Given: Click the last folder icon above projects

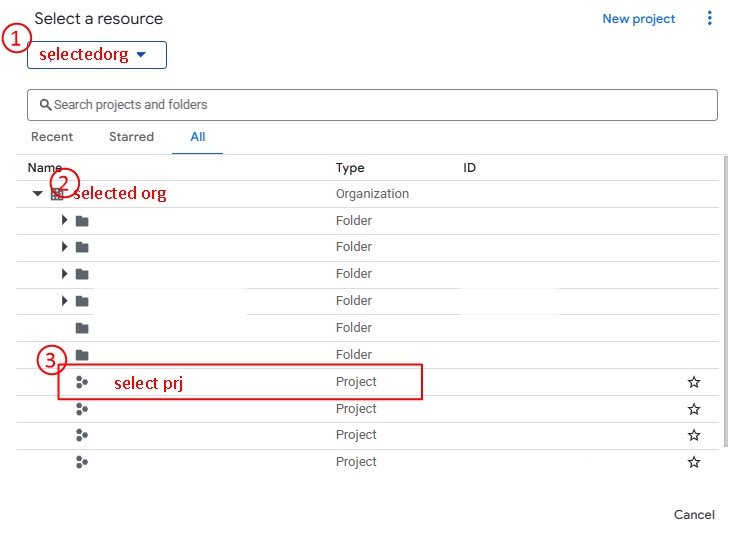Looking at the screenshot, I should [x=82, y=355].
